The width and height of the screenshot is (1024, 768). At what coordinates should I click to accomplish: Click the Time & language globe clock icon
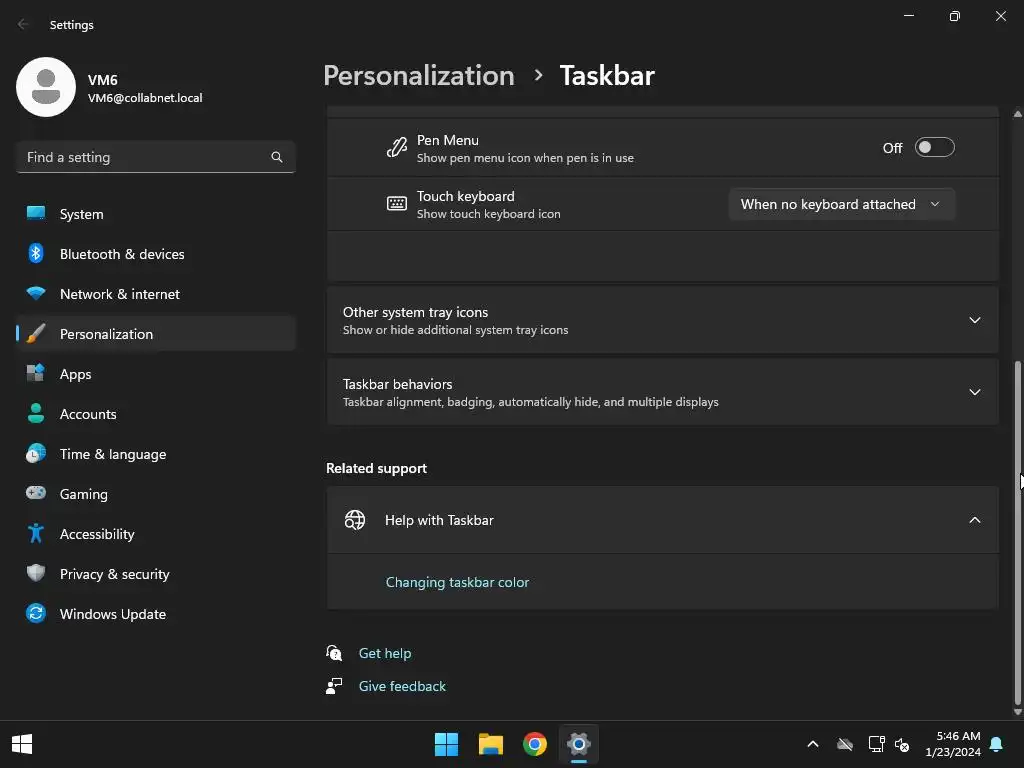coord(36,453)
